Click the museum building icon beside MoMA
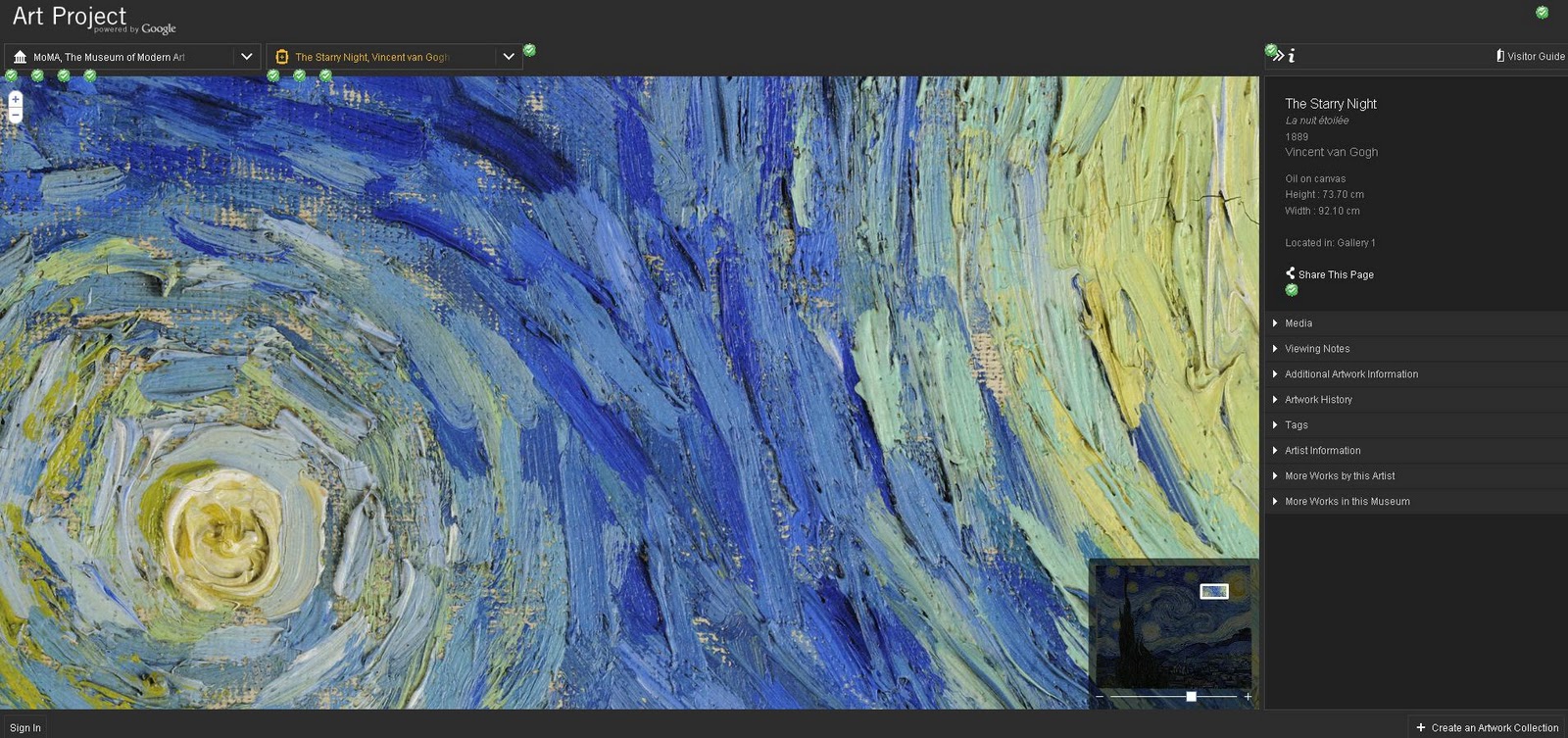Screen dimensions: 1568x738 20,57
